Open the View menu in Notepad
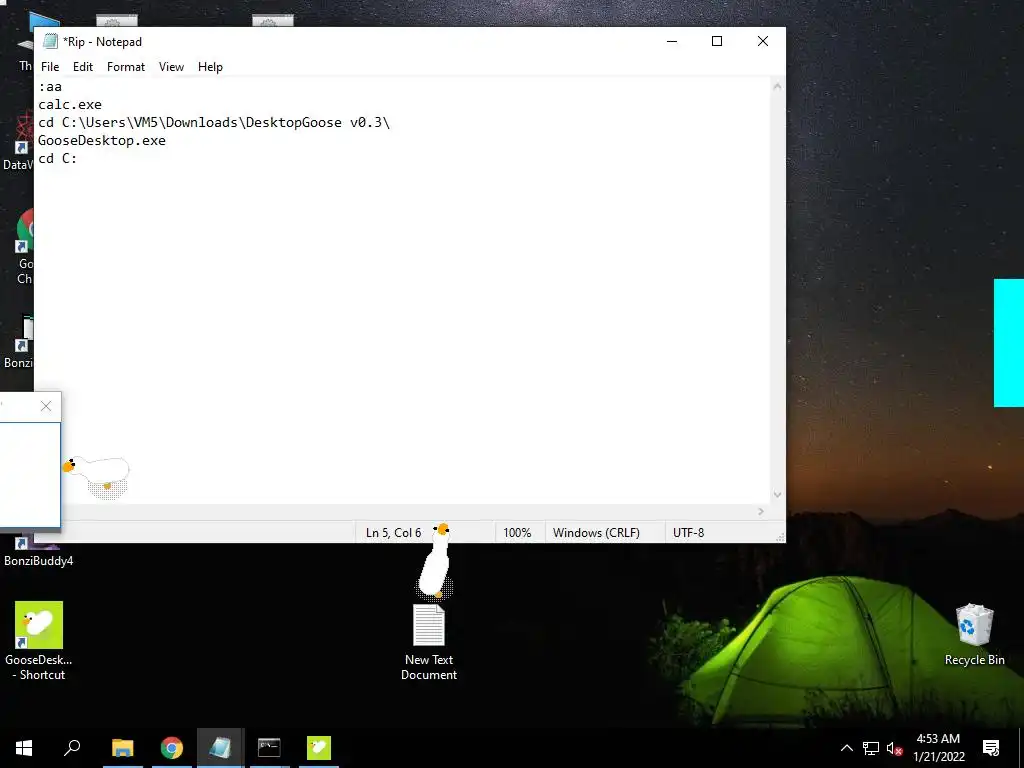Screen dimensions: 1024x768 171,67
